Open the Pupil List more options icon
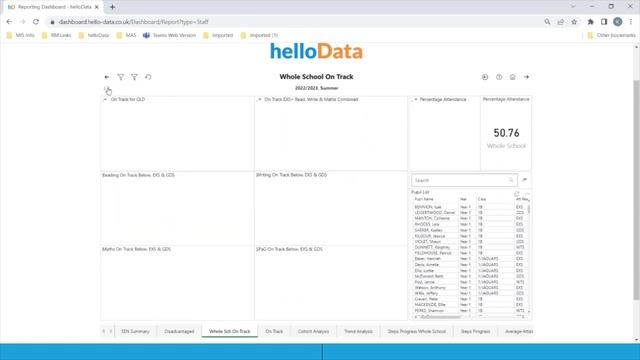 (x=527, y=193)
